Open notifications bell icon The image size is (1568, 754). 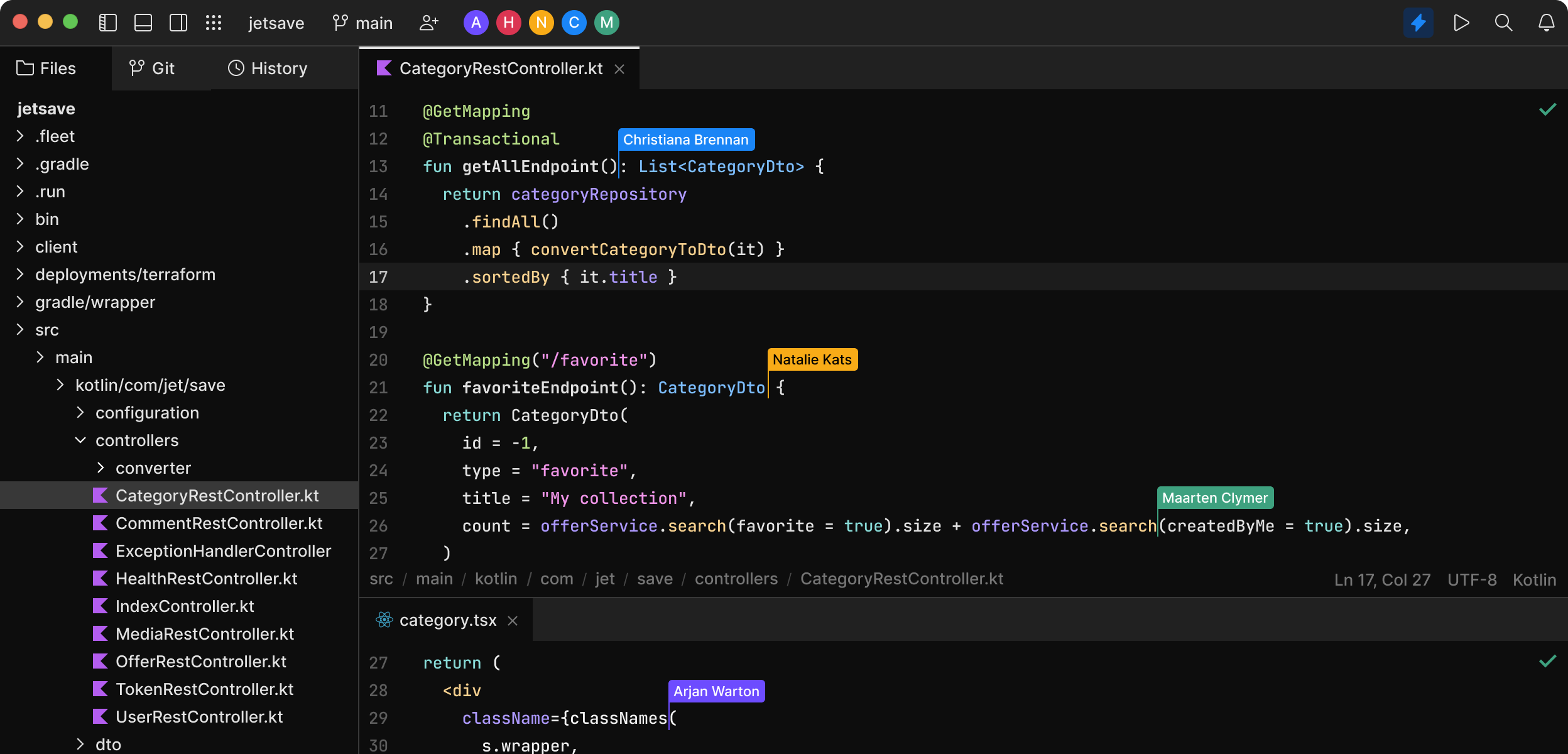click(1546, 23)
